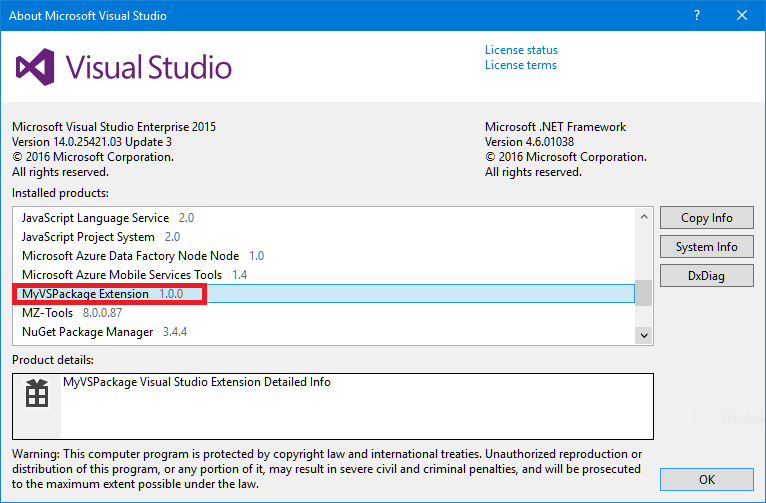Select JavaScript Project System row
This screenshot has width=766, height=503.
pos(324,237)
